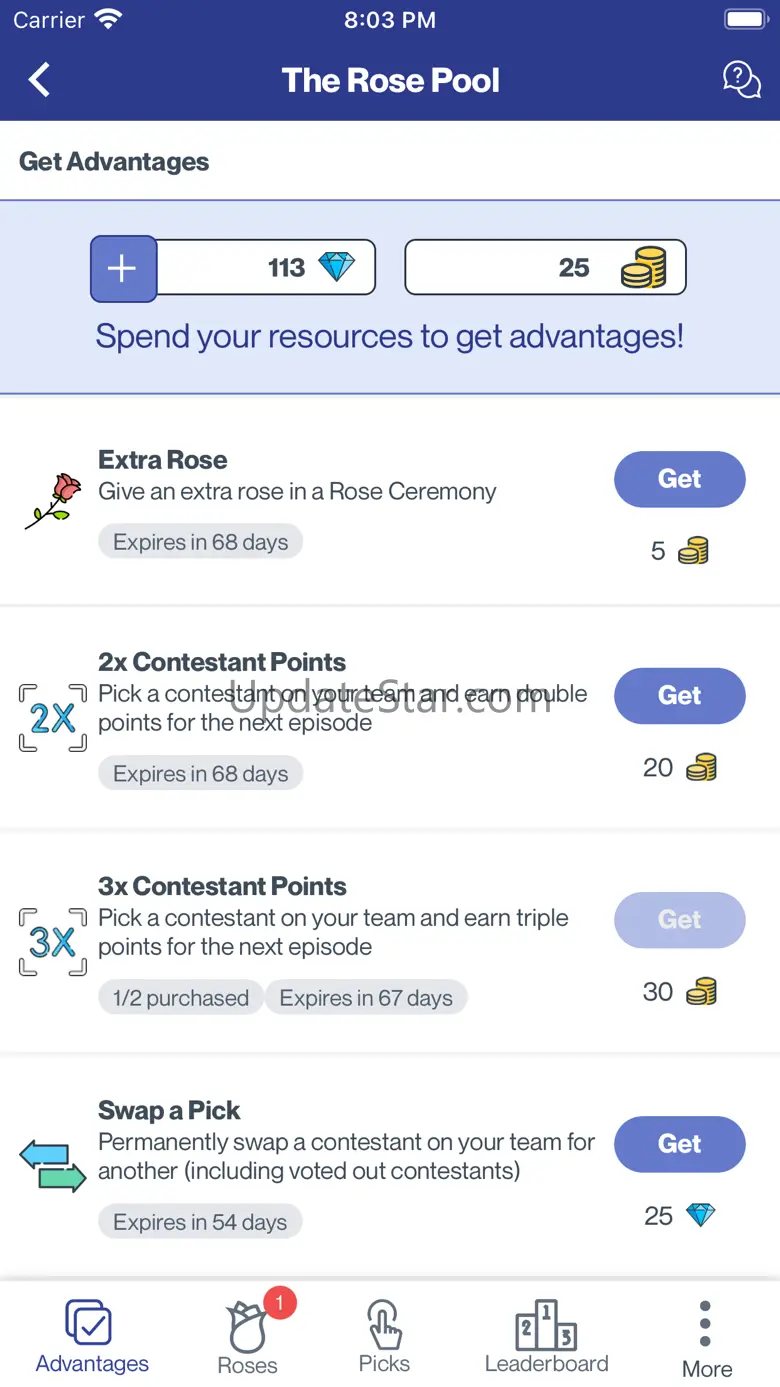Screen dimensions: 780x1387
Task: Tap the plus button to add diamonds
Action: [123, 268]
